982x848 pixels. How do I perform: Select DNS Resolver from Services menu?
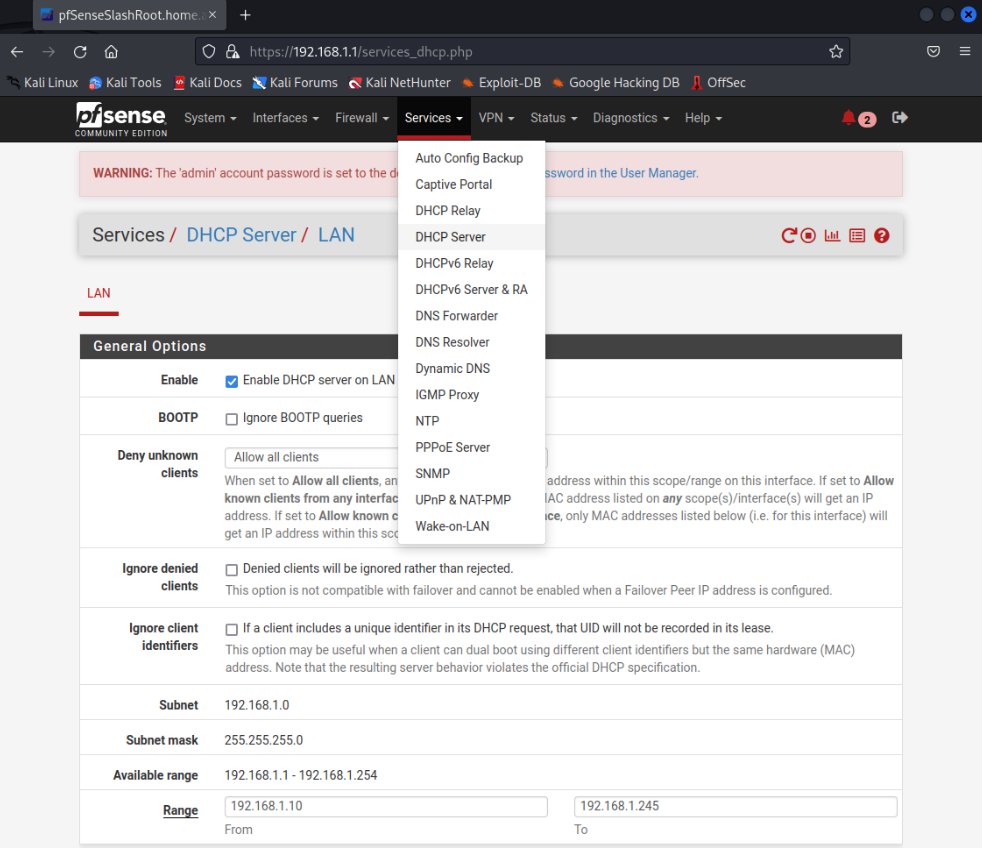coord(452,342)
